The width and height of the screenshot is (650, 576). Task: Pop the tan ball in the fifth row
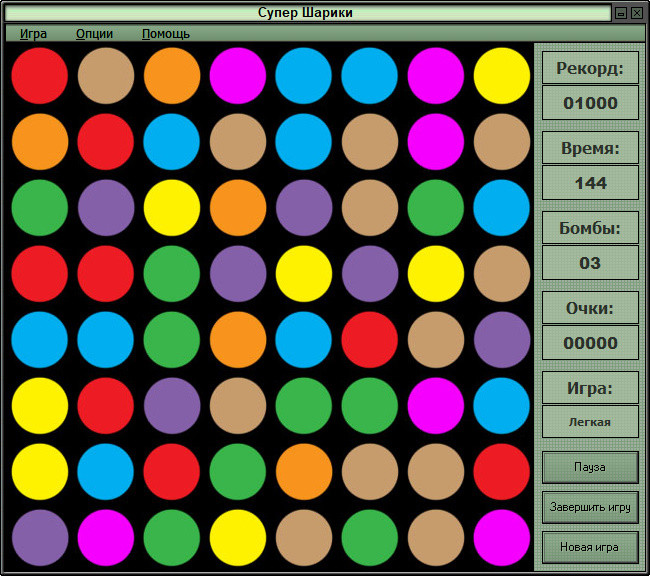coord(436,340)
